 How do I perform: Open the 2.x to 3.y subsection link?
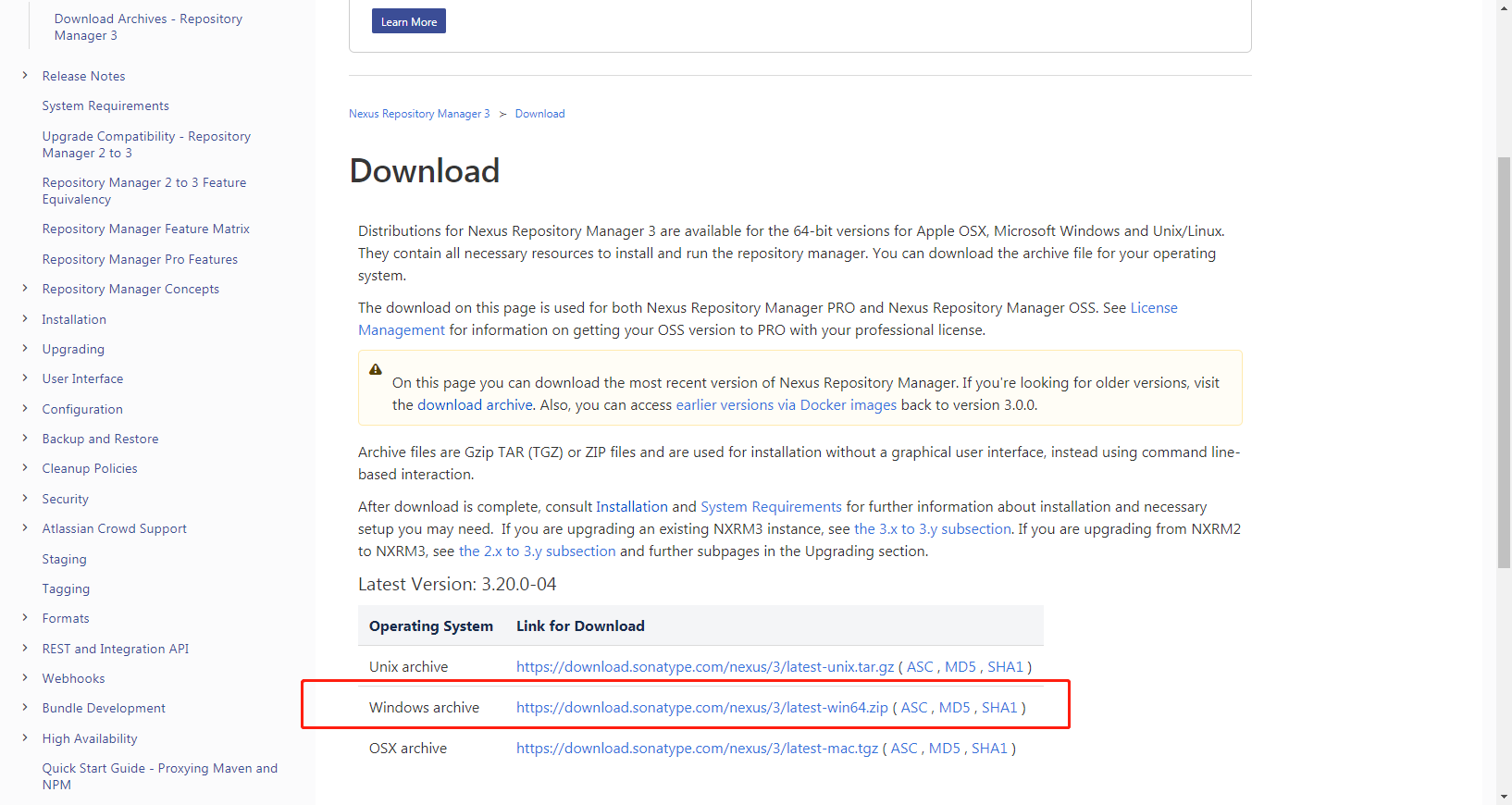click(x=537, y=551)
